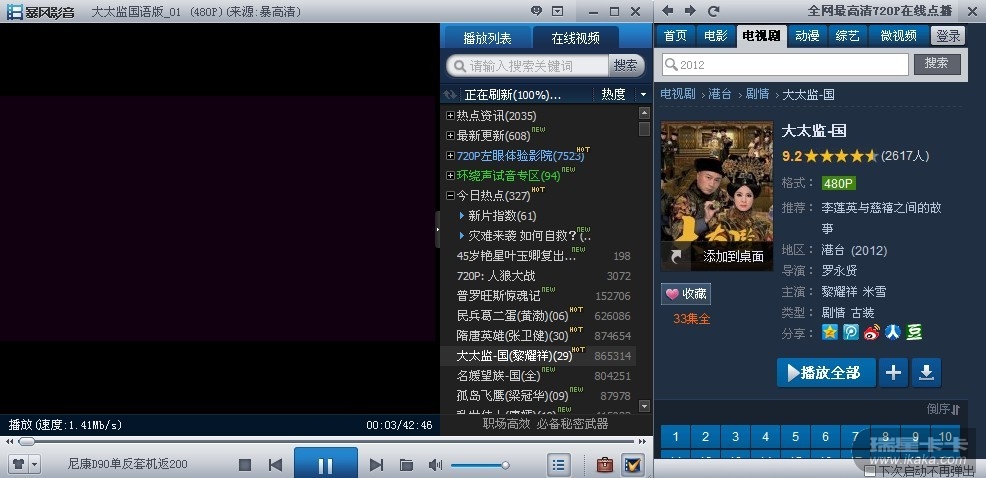Adjust the volume slider
The height and width of the screenshot is (478, 986).
[x=480, y=465]
